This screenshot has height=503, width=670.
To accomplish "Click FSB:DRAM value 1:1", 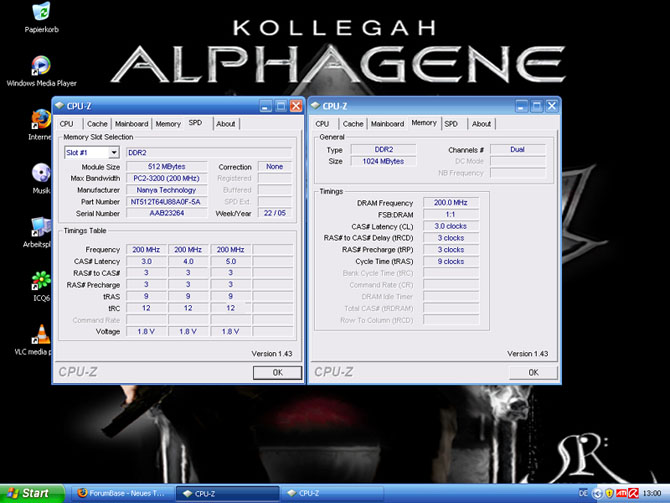I will pos(451,214).
